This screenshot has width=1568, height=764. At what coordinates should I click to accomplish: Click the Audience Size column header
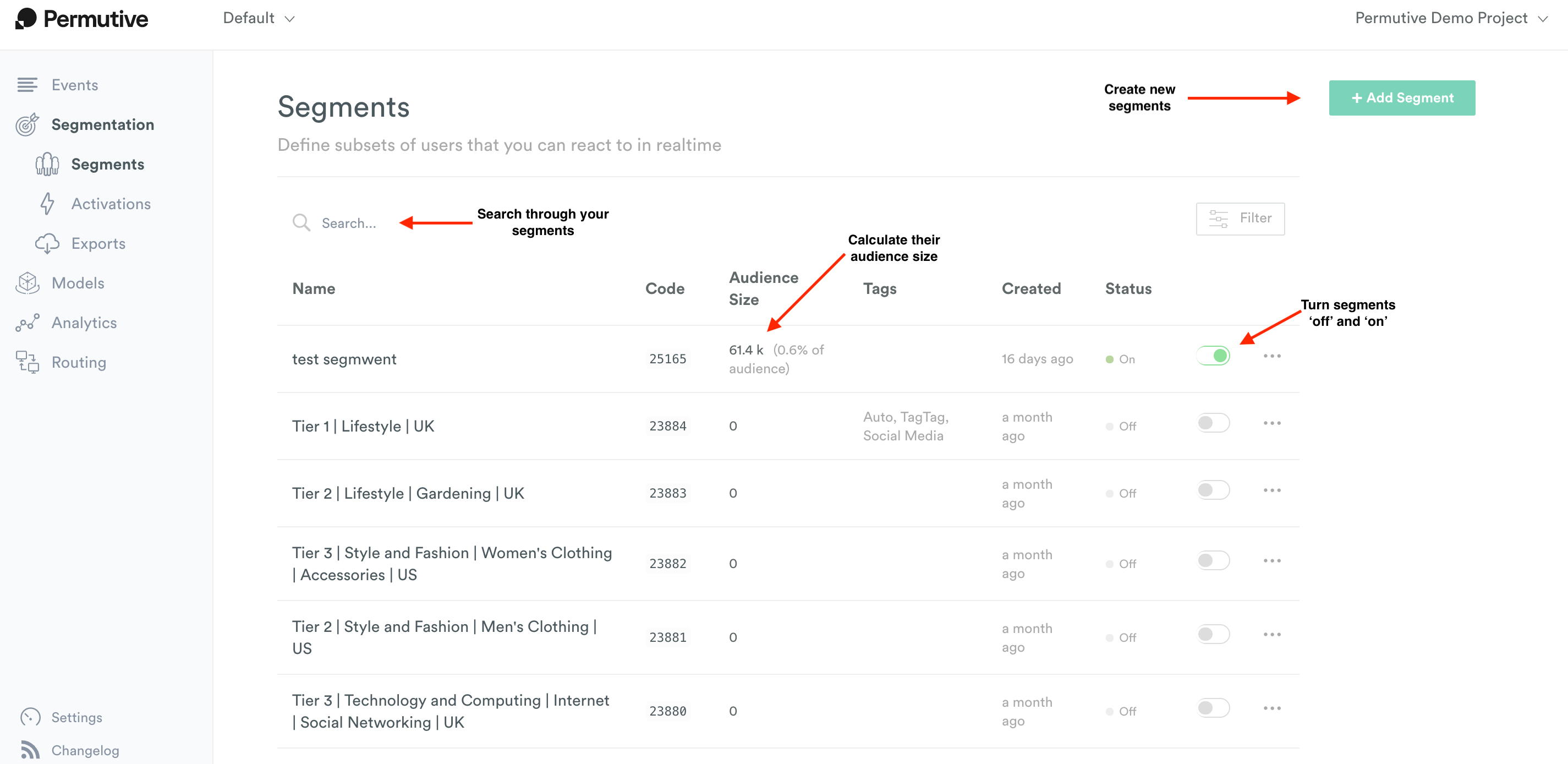pos(763,288)
